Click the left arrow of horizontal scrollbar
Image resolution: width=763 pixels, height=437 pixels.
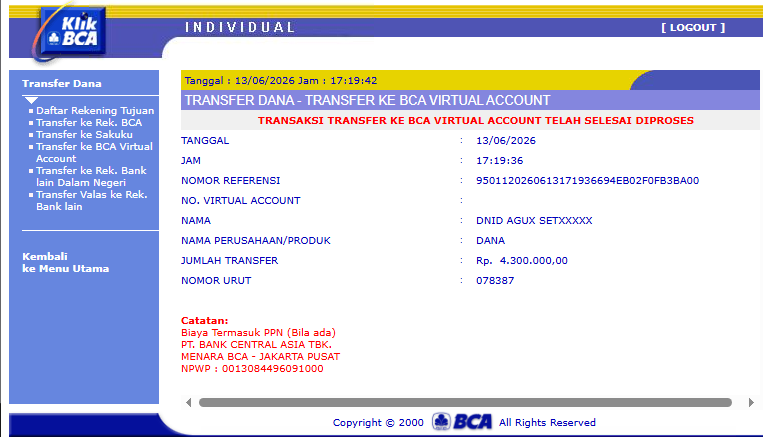tap(189, 402)
